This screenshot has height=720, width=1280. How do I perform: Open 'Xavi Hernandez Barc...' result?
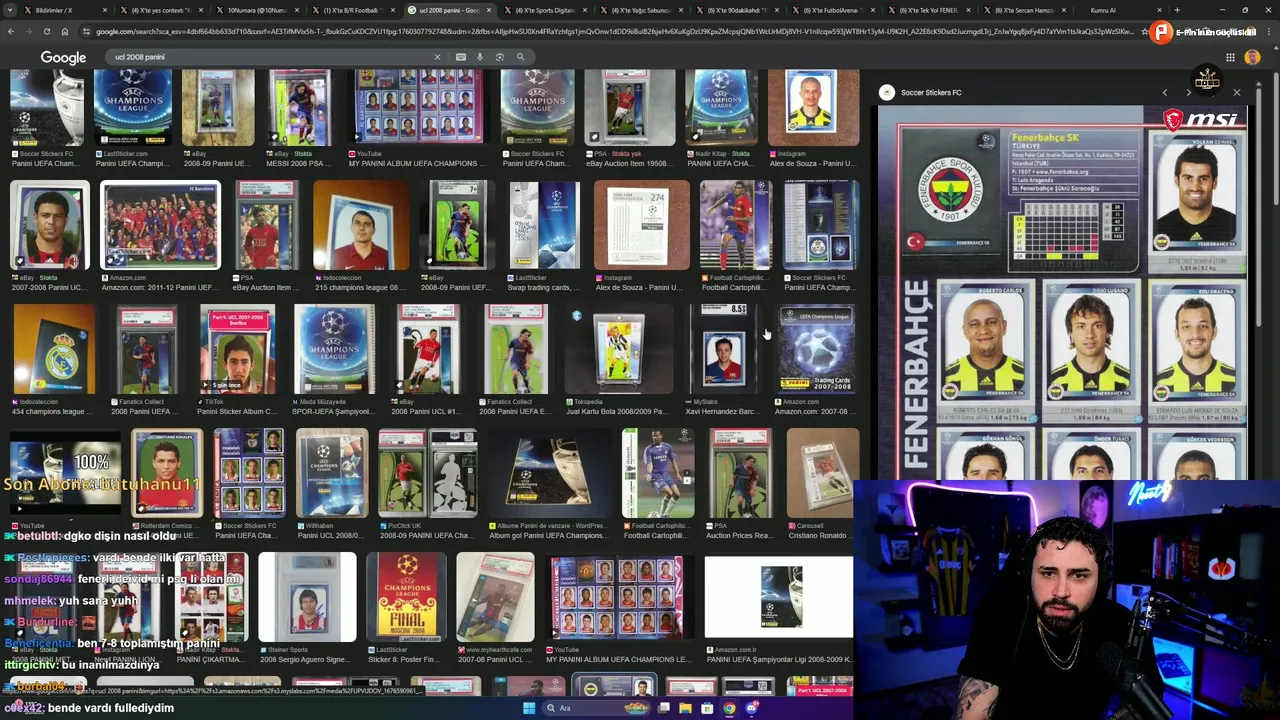[724, 411]
